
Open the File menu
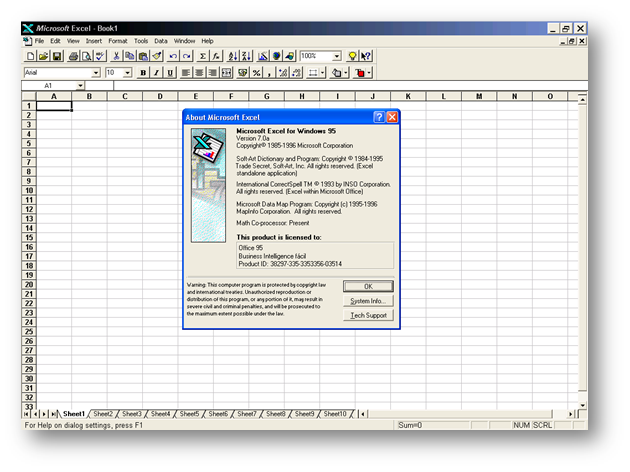click(x=39, y=41)
